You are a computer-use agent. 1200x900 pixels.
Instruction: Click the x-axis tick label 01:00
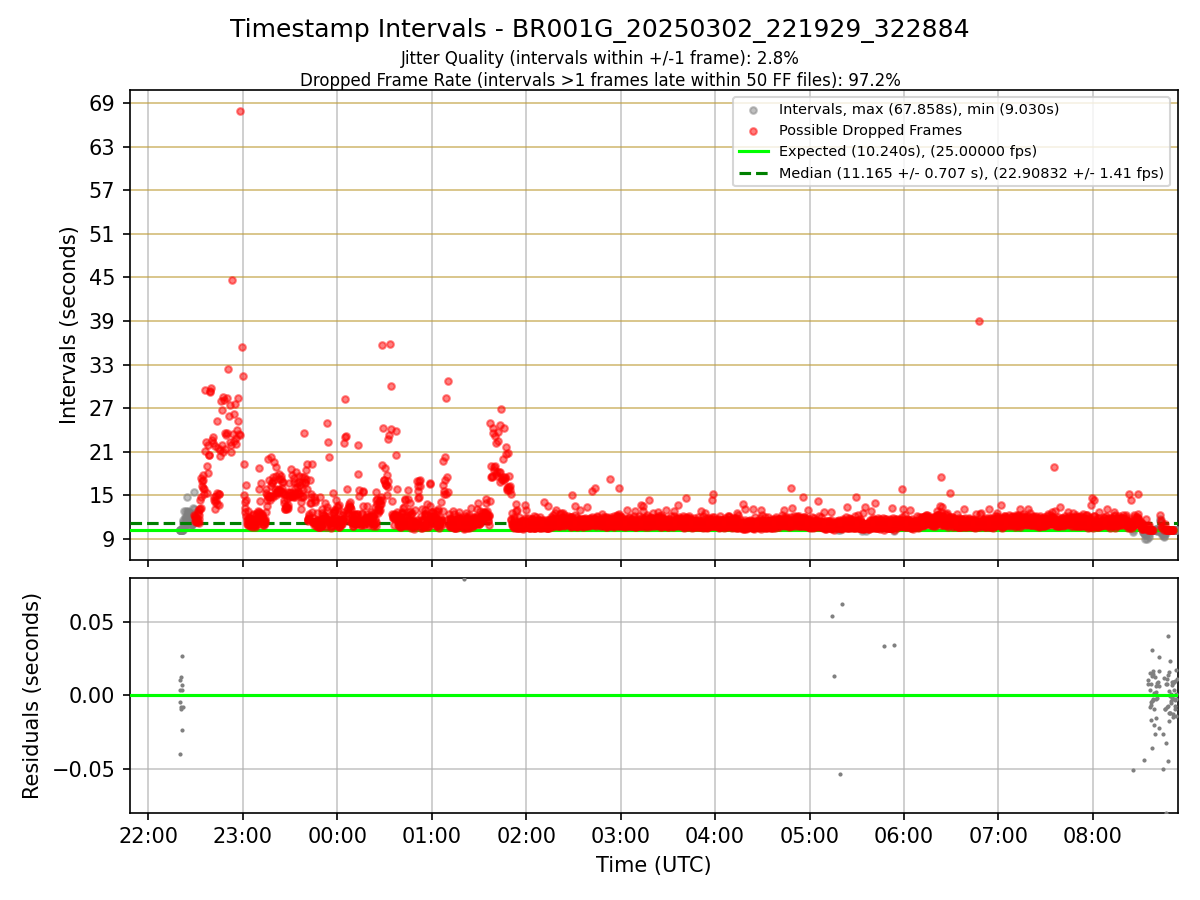[431, 834]
